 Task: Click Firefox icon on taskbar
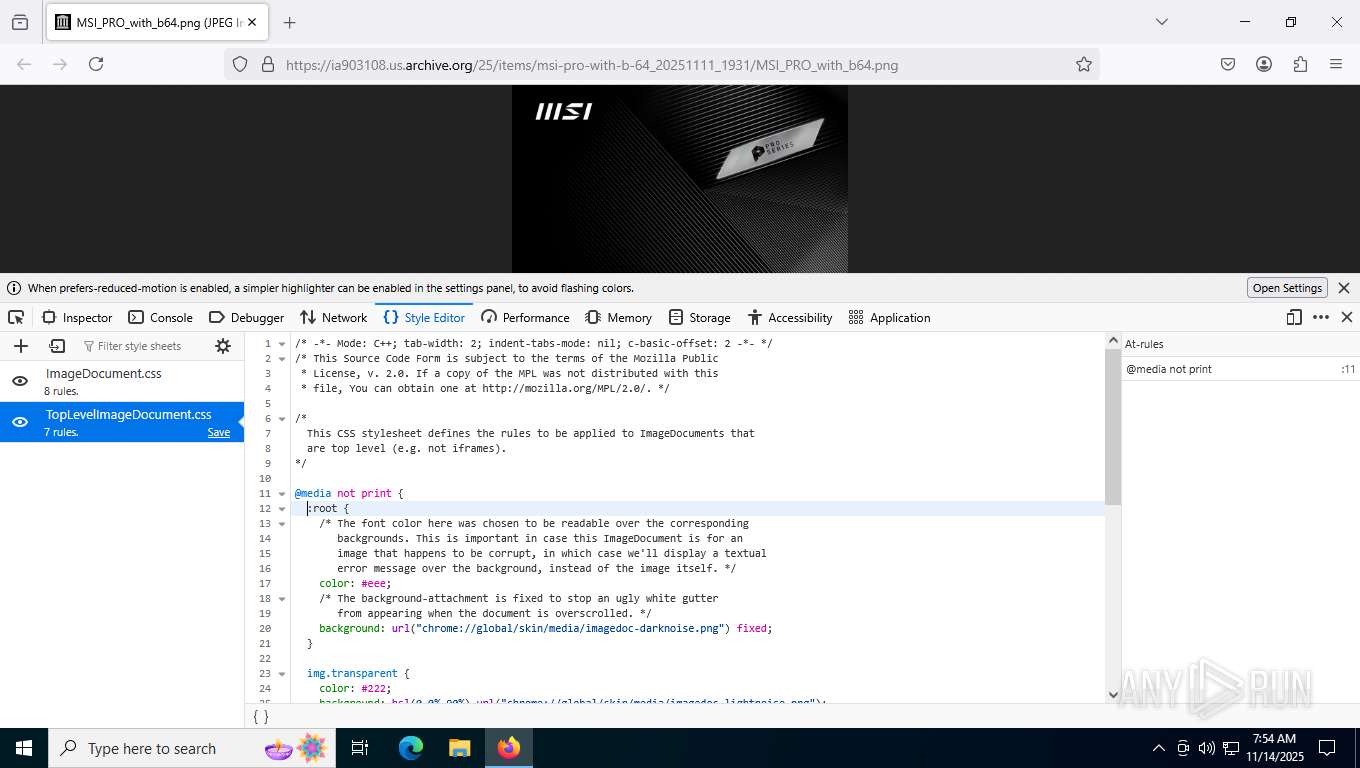pos(509,748)
